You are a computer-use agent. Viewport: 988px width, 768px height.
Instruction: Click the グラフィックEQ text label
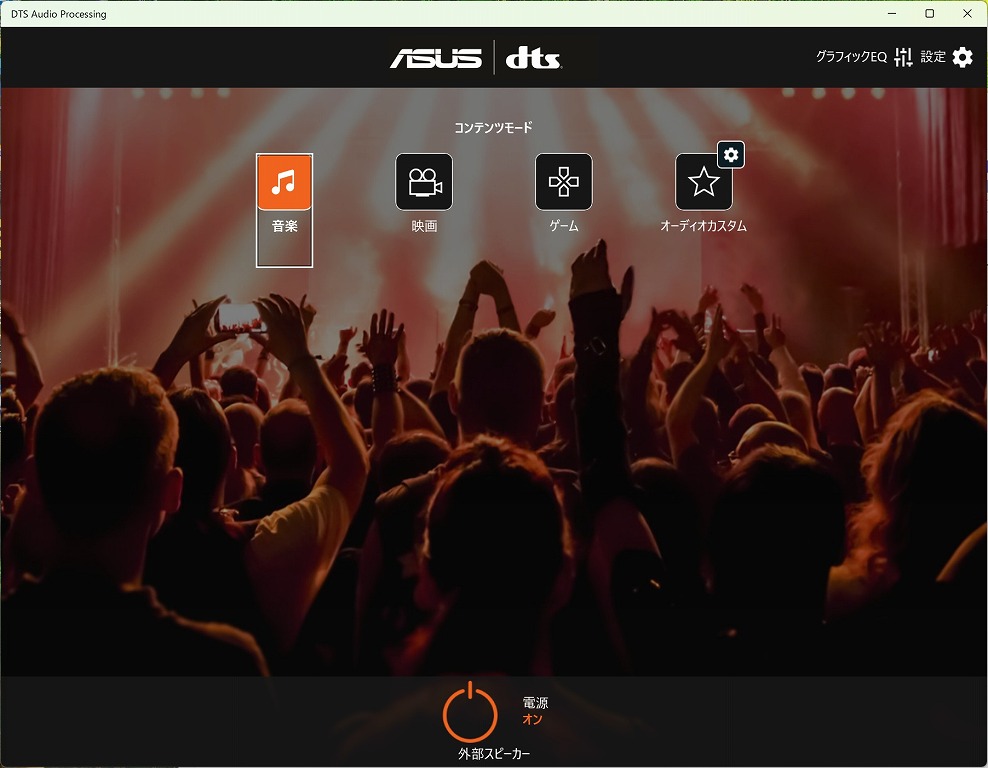tap(851, 57)
